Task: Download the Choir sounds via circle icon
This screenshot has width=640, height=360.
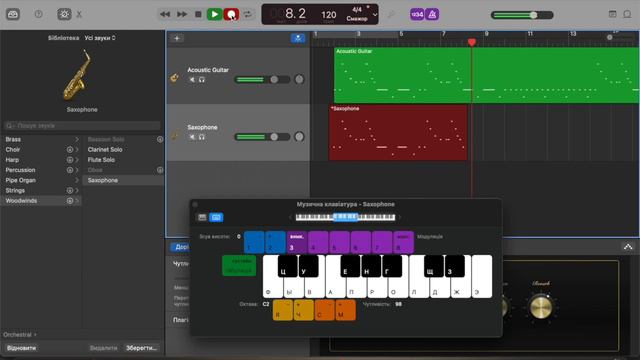Action: point(70,149)
